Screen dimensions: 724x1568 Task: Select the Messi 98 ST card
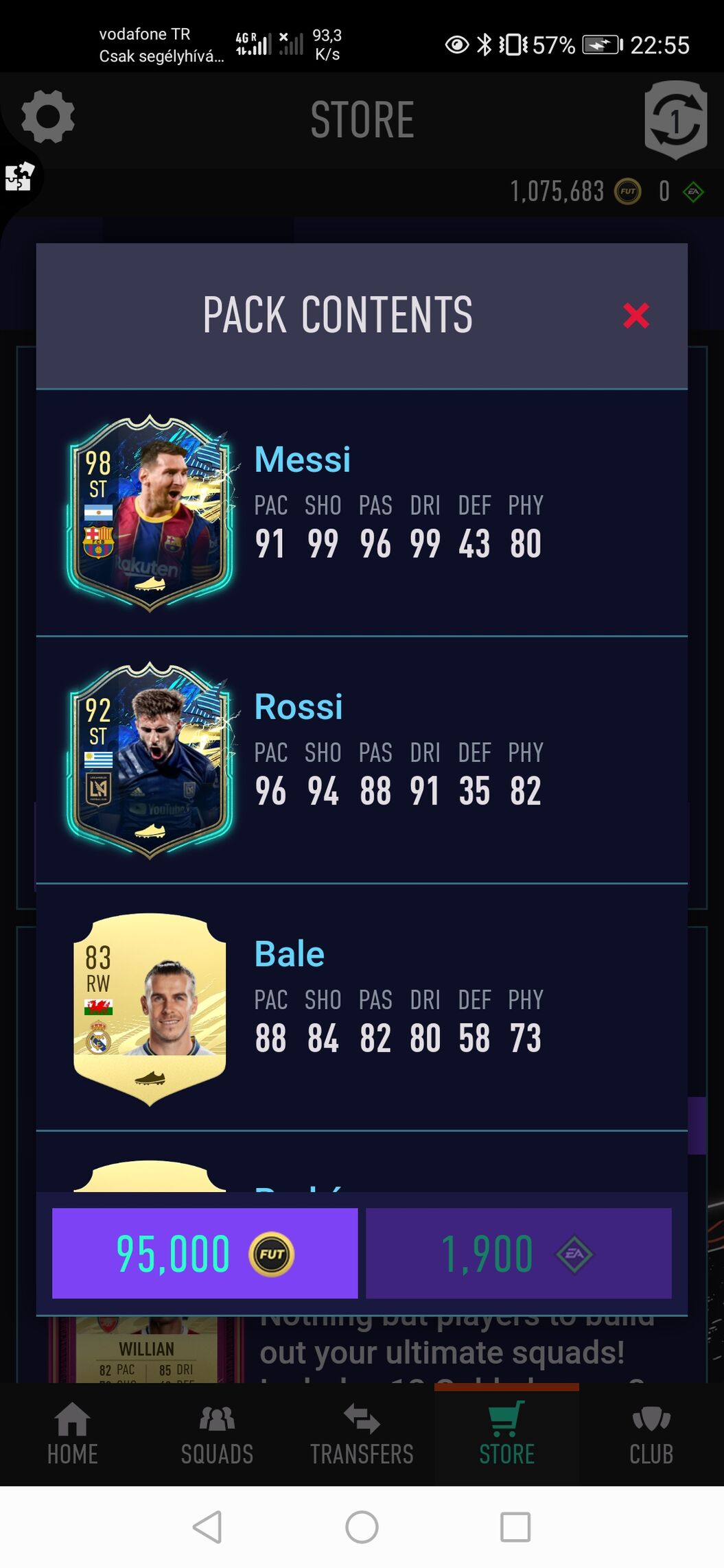tap(150, 513)
